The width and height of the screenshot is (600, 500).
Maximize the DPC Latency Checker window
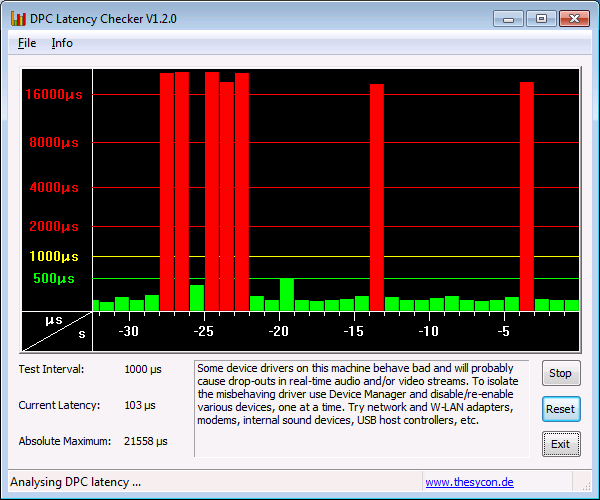[541, 18]
